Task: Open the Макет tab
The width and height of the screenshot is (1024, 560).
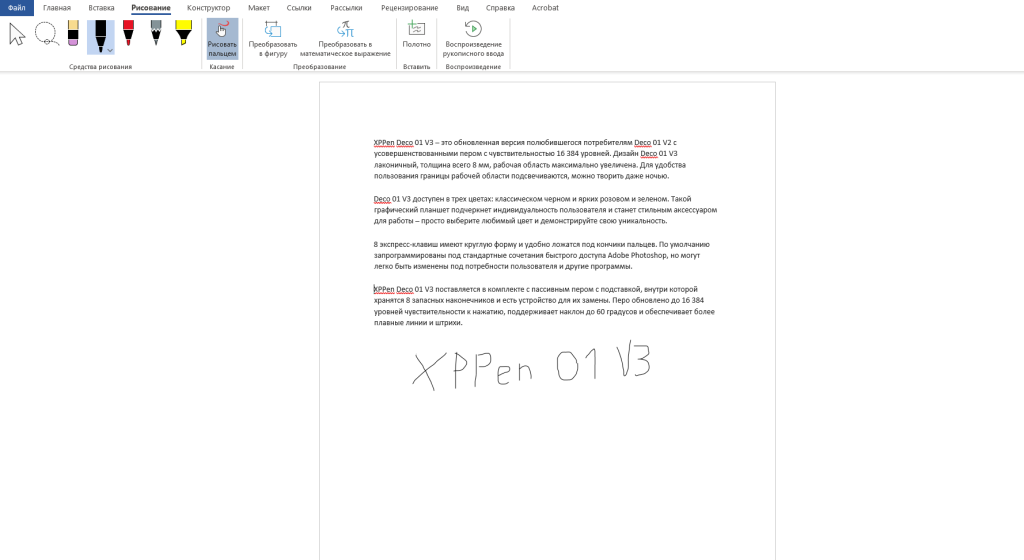Action: tap(259, 8)
